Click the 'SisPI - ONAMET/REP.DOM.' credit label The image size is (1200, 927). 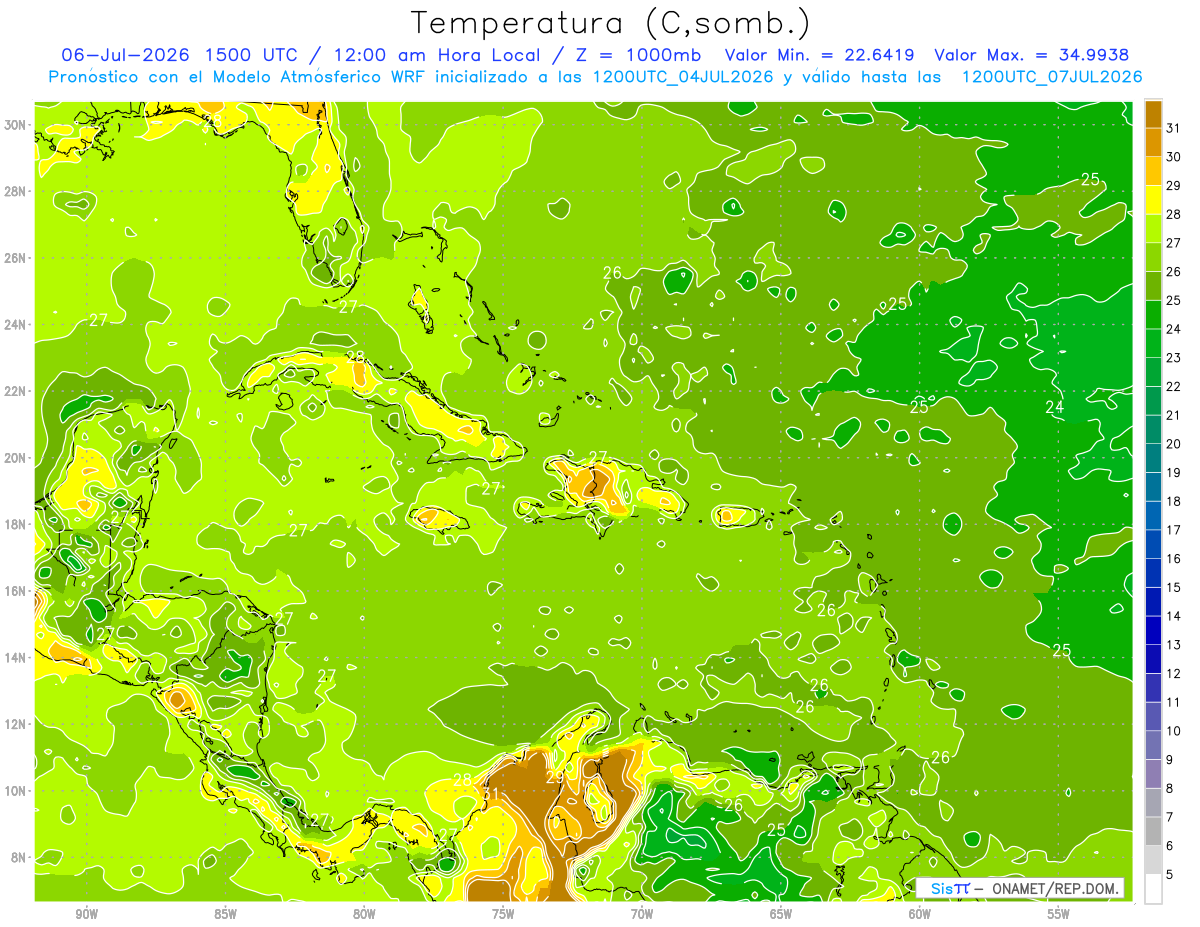click(x=1021, y=888)
